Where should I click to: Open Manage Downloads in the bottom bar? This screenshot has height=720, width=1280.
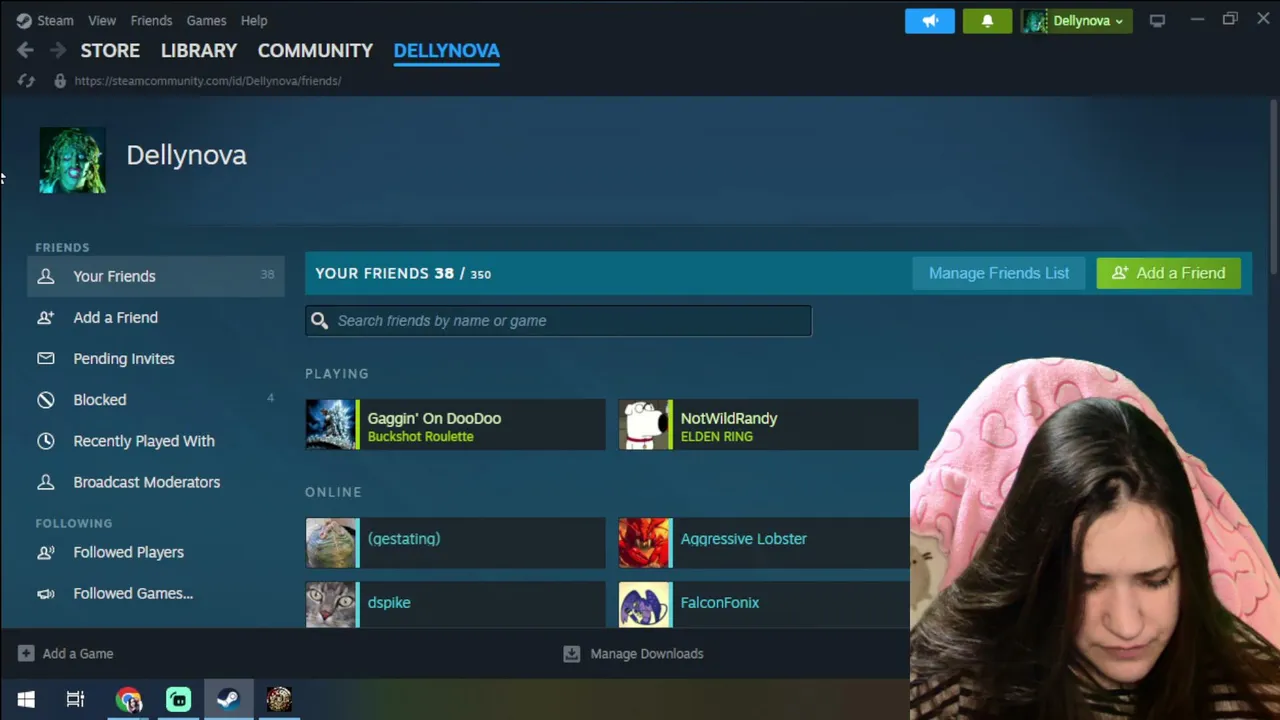click(634, 654)
